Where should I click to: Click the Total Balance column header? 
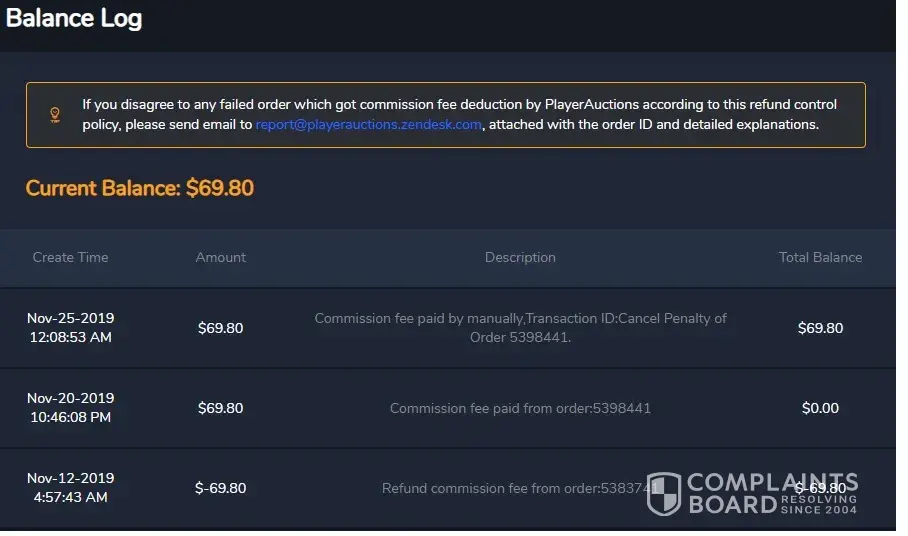pos(820,257)
